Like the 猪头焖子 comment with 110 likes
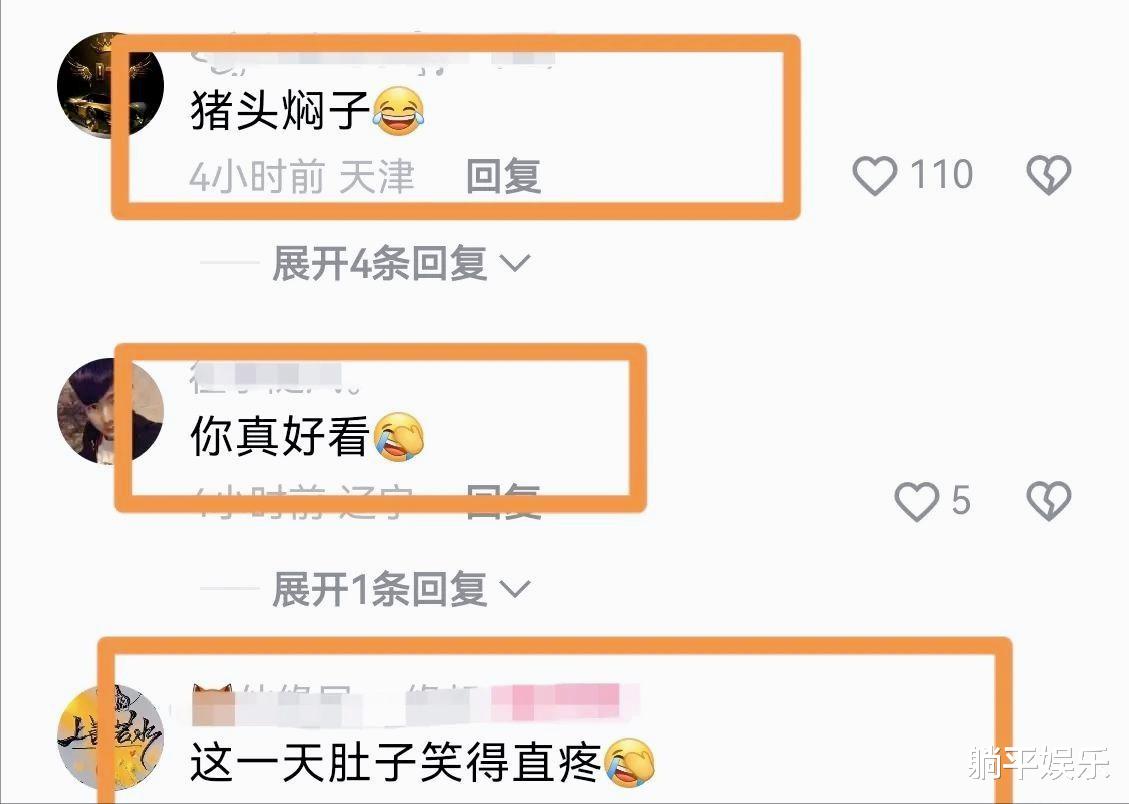This screenshot has height=804, width=1129. [x=874, y=176]
